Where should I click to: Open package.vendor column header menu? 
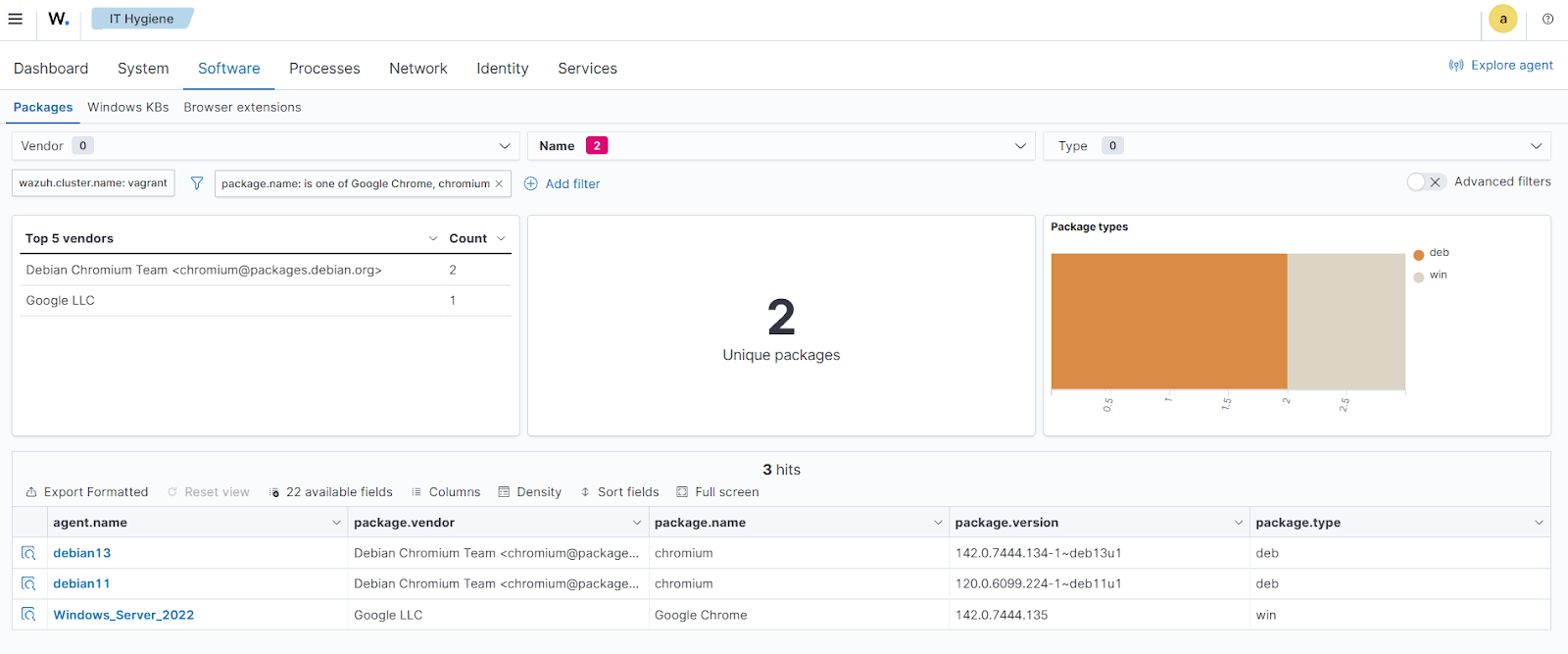click(x=637, y=523)
